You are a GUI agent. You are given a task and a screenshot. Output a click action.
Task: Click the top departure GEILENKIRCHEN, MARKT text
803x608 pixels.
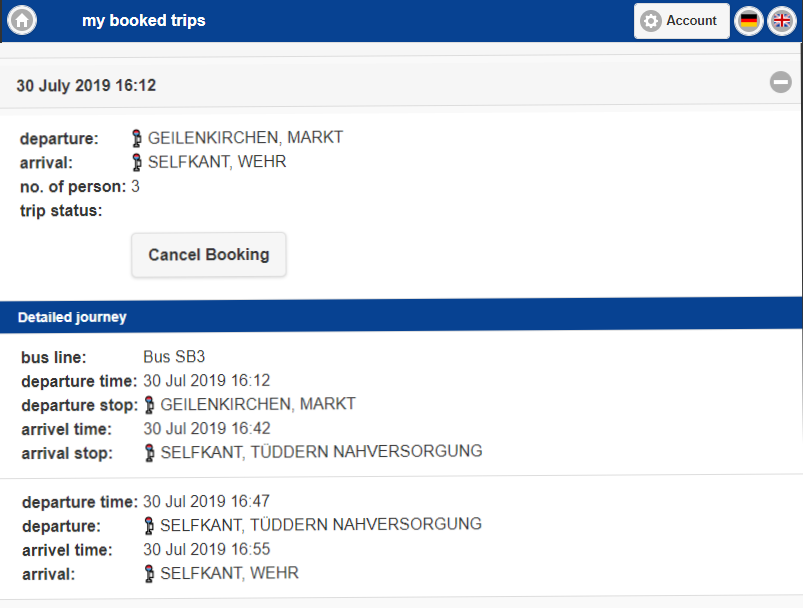245,137
